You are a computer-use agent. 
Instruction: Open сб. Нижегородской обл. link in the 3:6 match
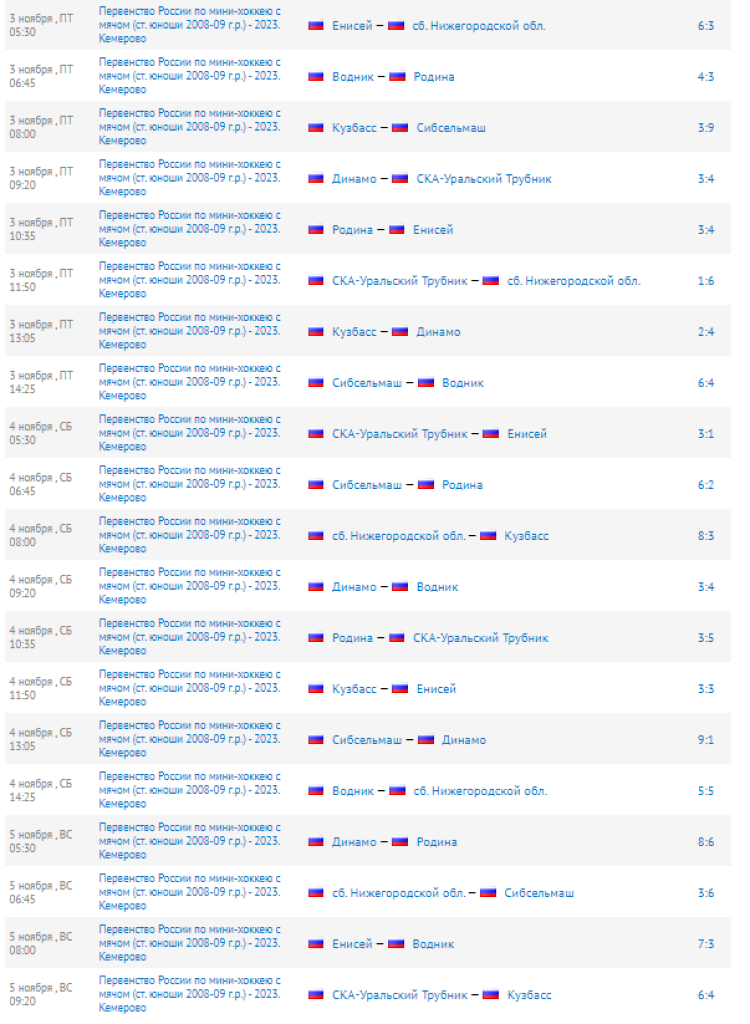[x=398, y=892]
